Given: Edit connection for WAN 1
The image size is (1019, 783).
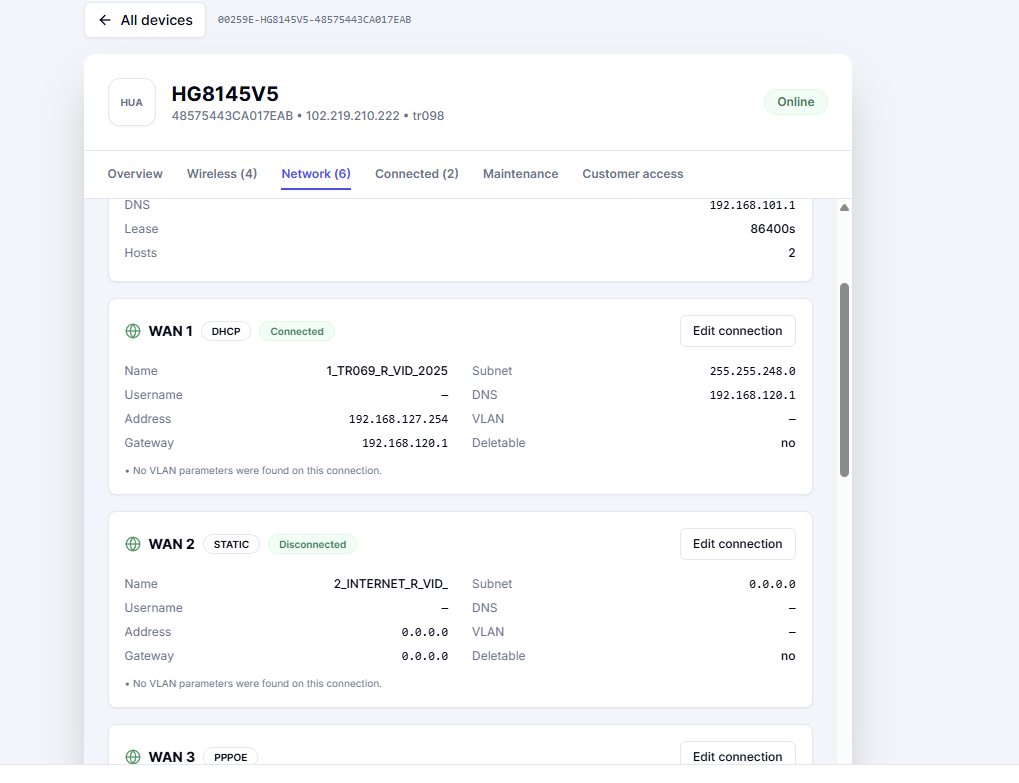Looking at the screenshot, I should coord(738,331).
